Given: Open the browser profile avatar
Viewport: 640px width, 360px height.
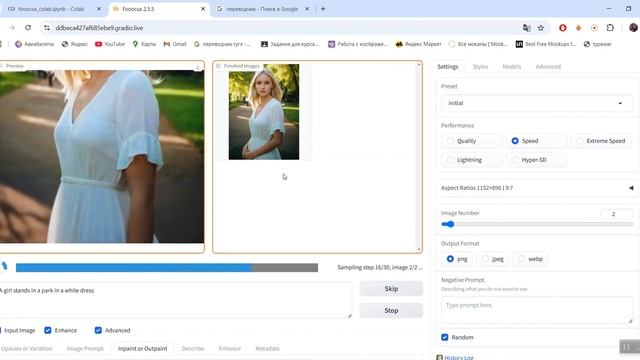Looking at the screenshot, I should pyautogui.click(x=633, y=28).
